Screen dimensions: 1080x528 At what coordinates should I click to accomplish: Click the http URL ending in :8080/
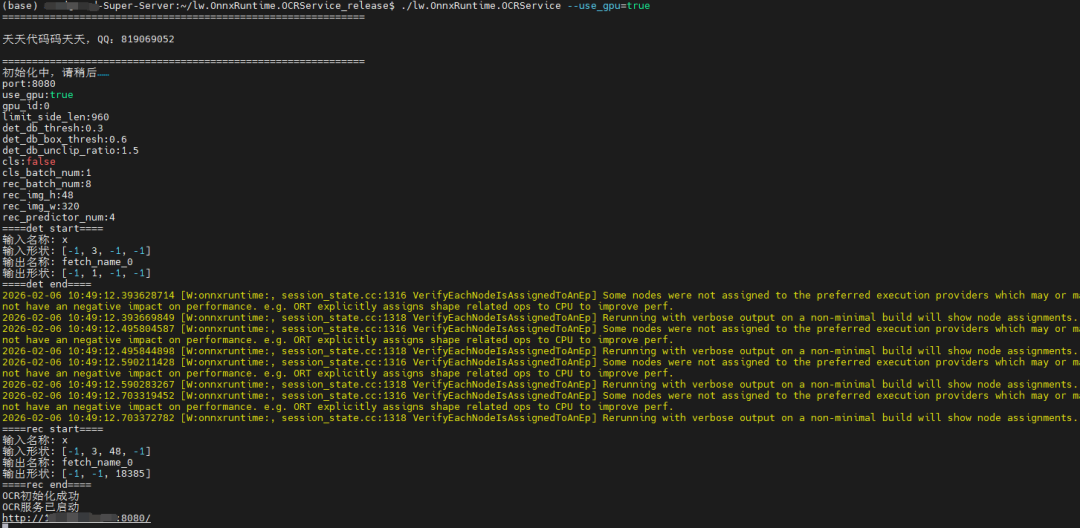coord(76,518)
